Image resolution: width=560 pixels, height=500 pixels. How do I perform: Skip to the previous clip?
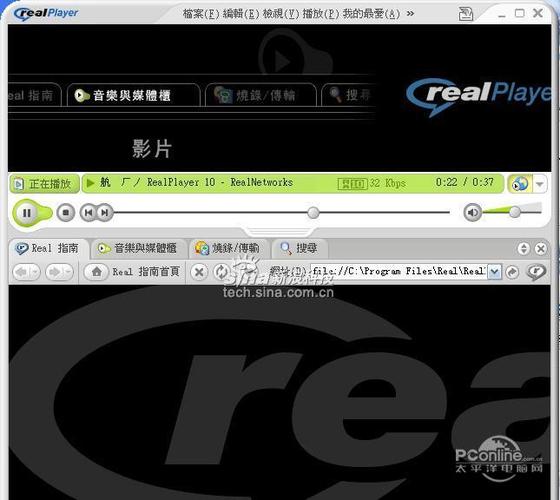coord(88,212)
